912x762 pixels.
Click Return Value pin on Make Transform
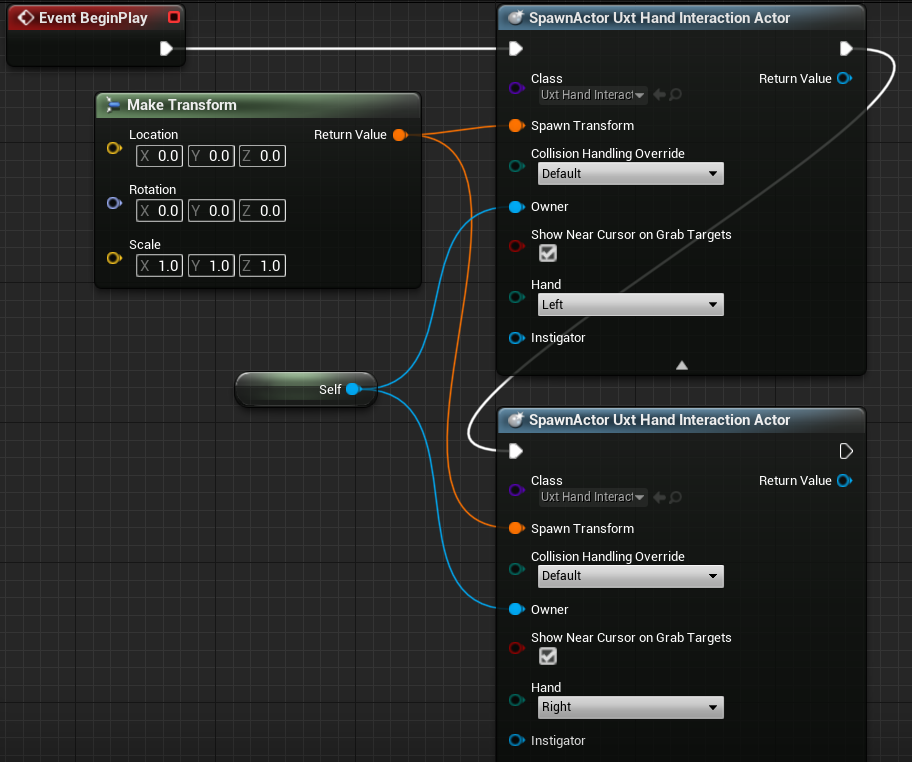tap(400, 135)
